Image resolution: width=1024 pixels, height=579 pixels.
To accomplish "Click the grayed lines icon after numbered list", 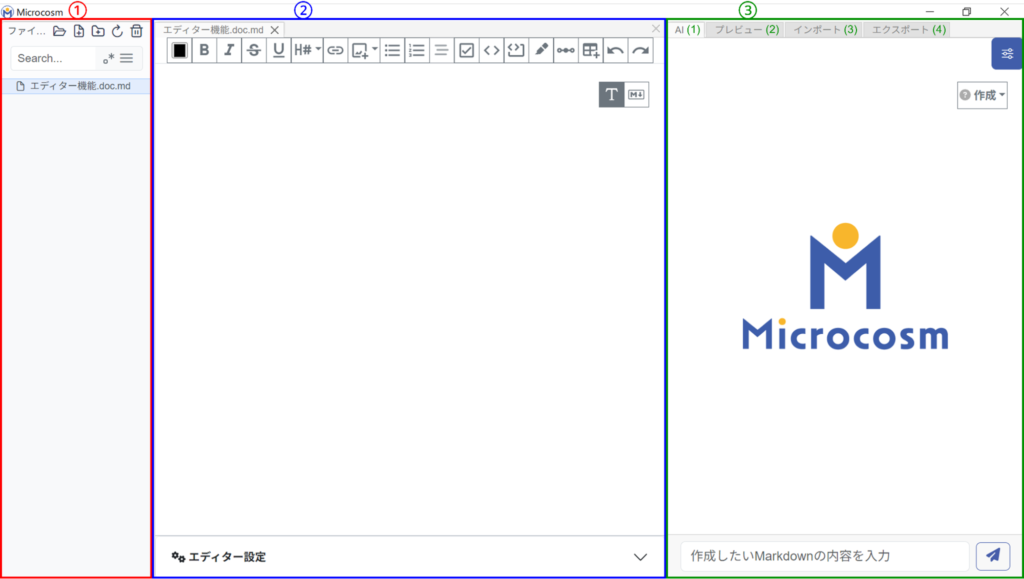I will [x=441, y=50].
